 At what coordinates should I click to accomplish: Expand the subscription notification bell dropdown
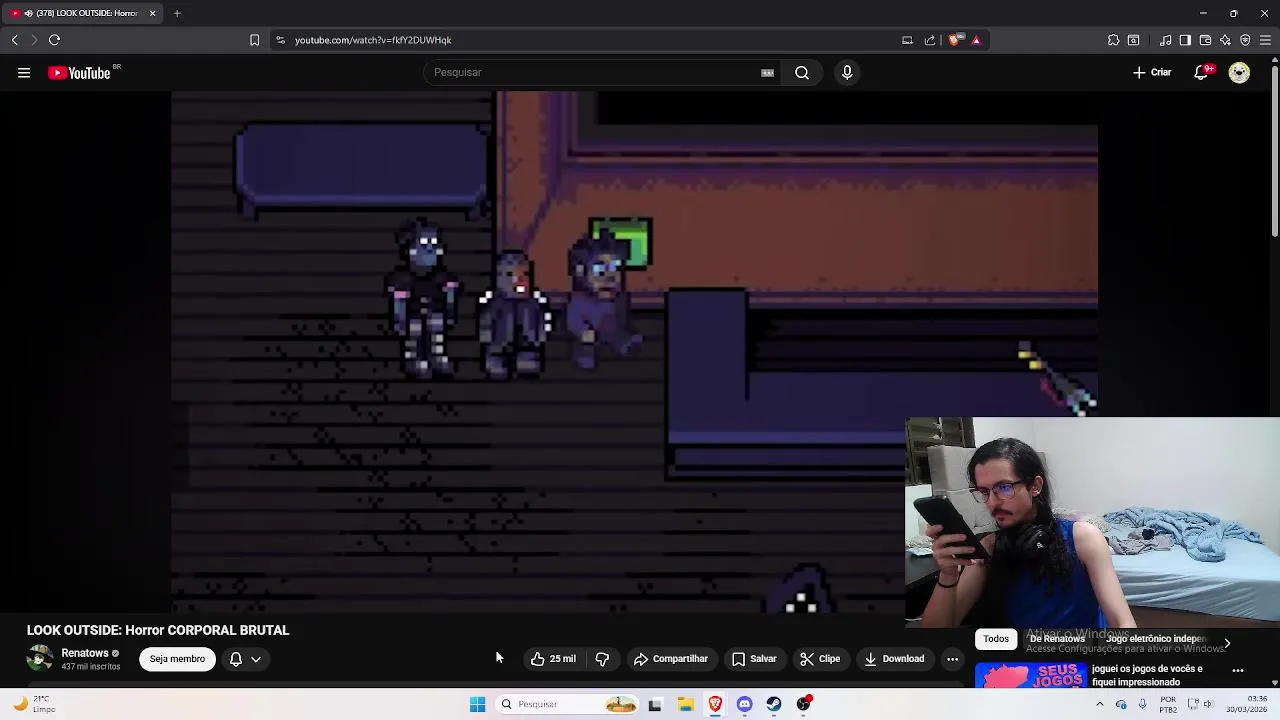point(245,659)
